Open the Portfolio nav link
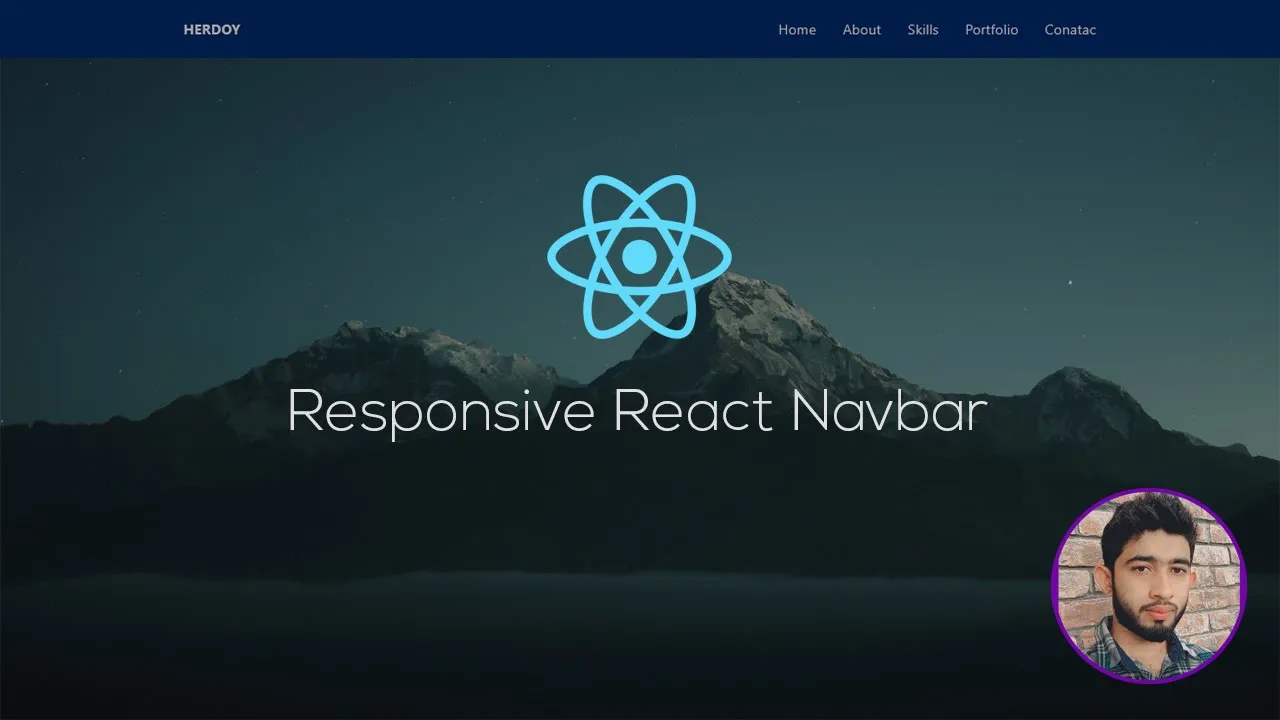This screenshot has height=720, width=1280. (992, 30)
